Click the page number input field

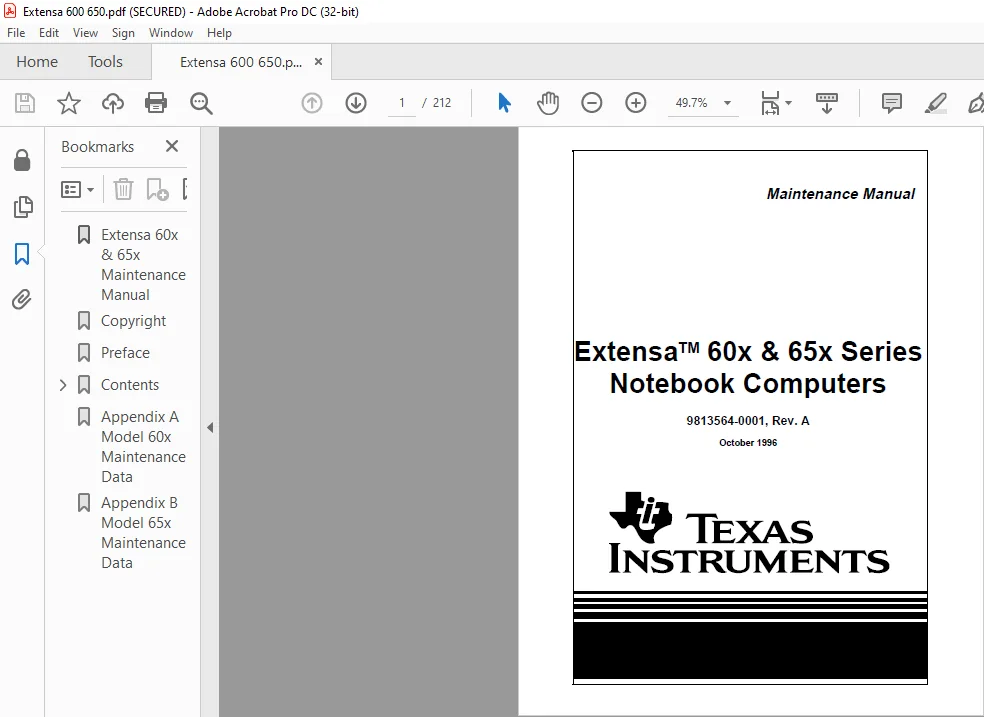click(402, 103)
